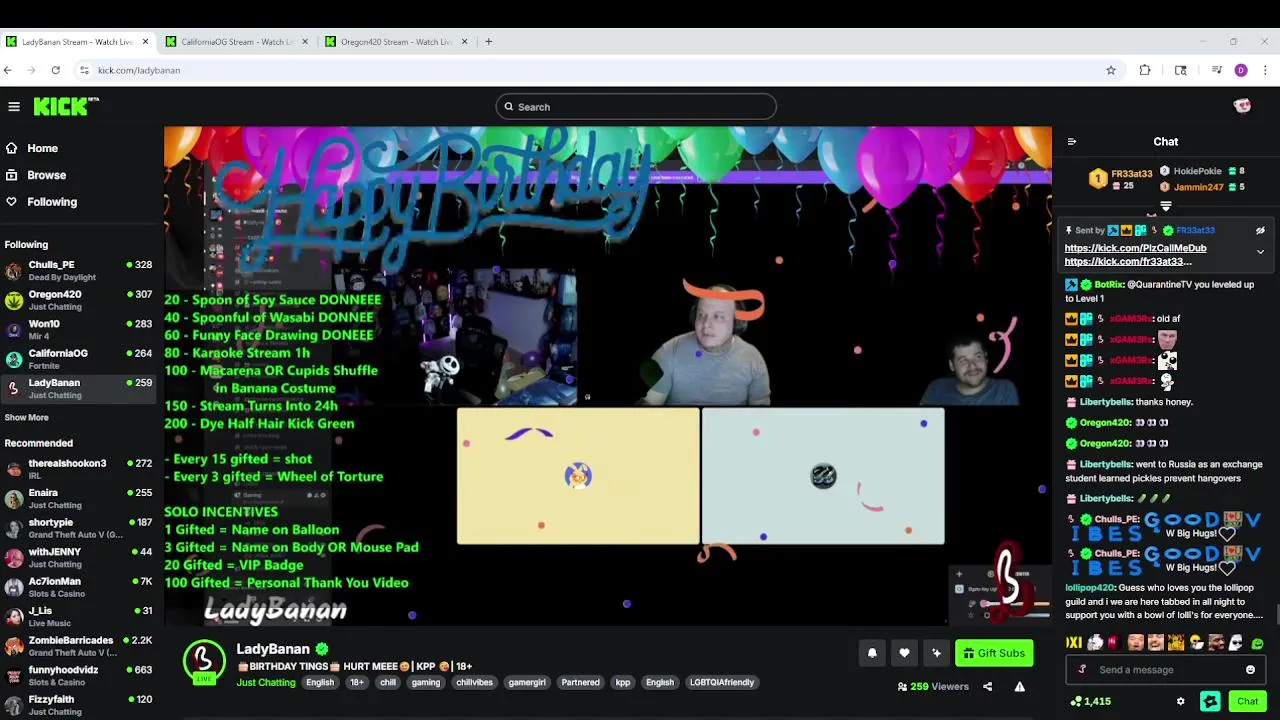Screen dimensions: 1280x720
Task: Click into the Send a message field
Action: coord(1166,670)
